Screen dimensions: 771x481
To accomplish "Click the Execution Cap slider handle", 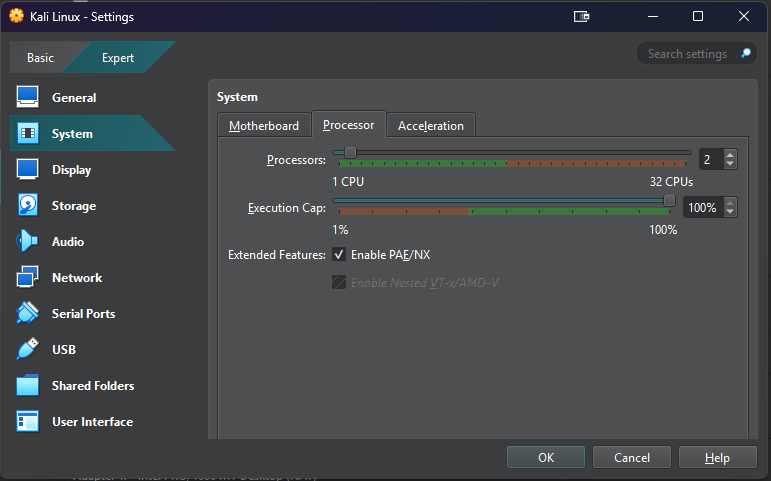I will [669, 200].
